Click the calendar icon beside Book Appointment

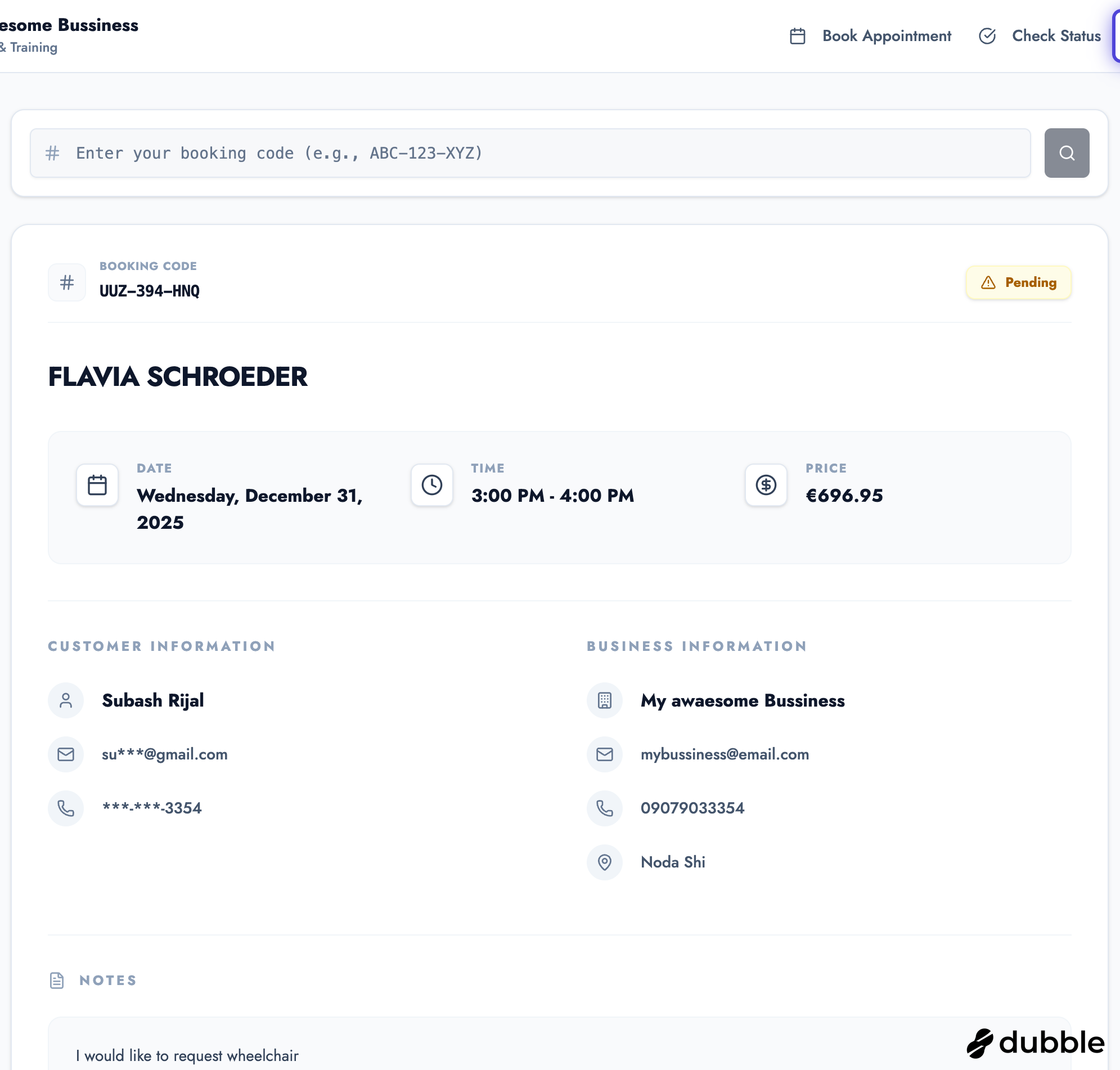[x=797, y=36]
